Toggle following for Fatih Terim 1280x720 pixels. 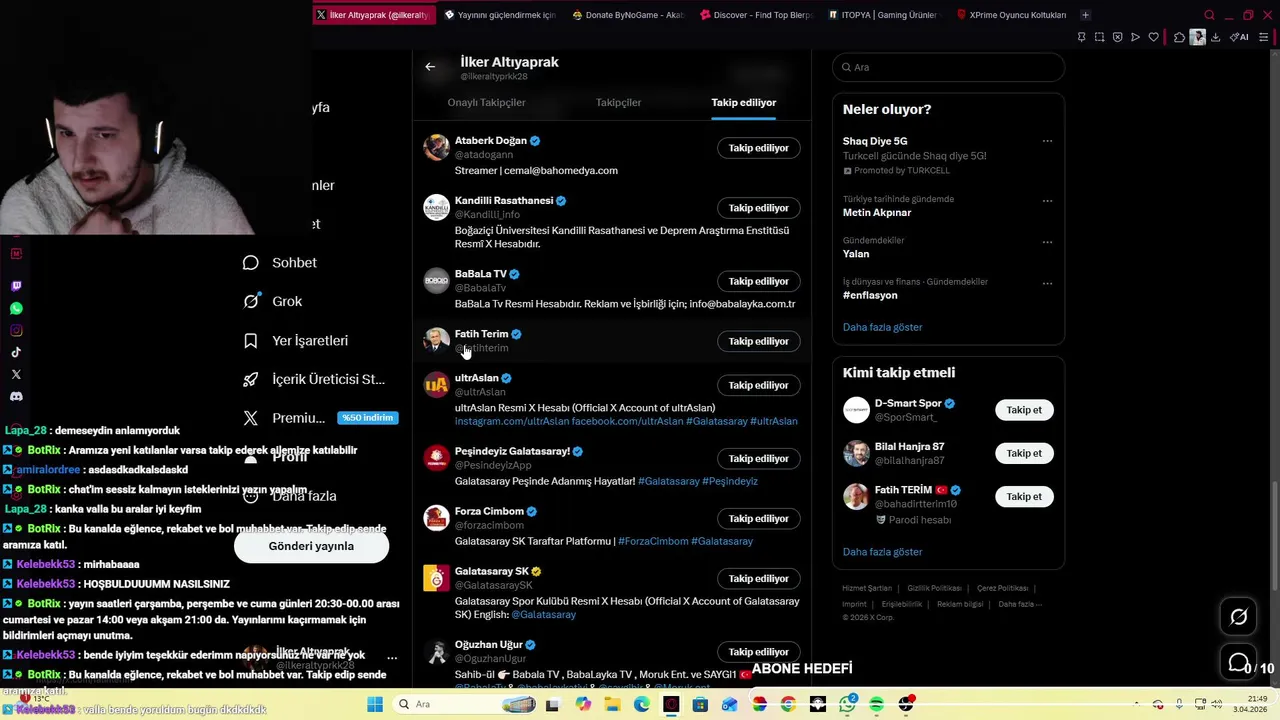coord(758,341)
